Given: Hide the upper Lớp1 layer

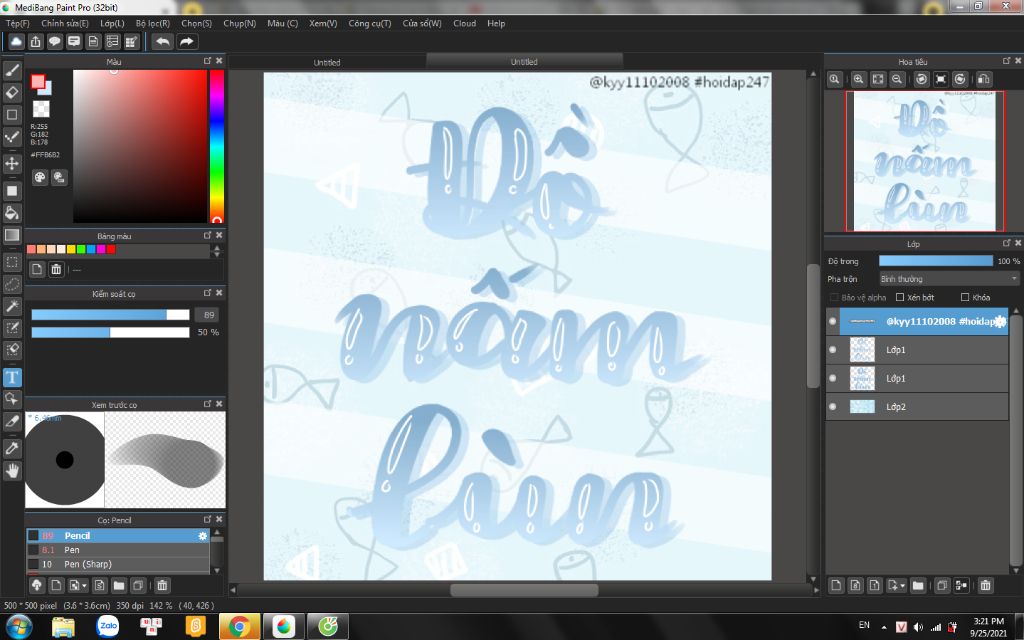Looking at the screenshot, I should click(x=833, y=349).
